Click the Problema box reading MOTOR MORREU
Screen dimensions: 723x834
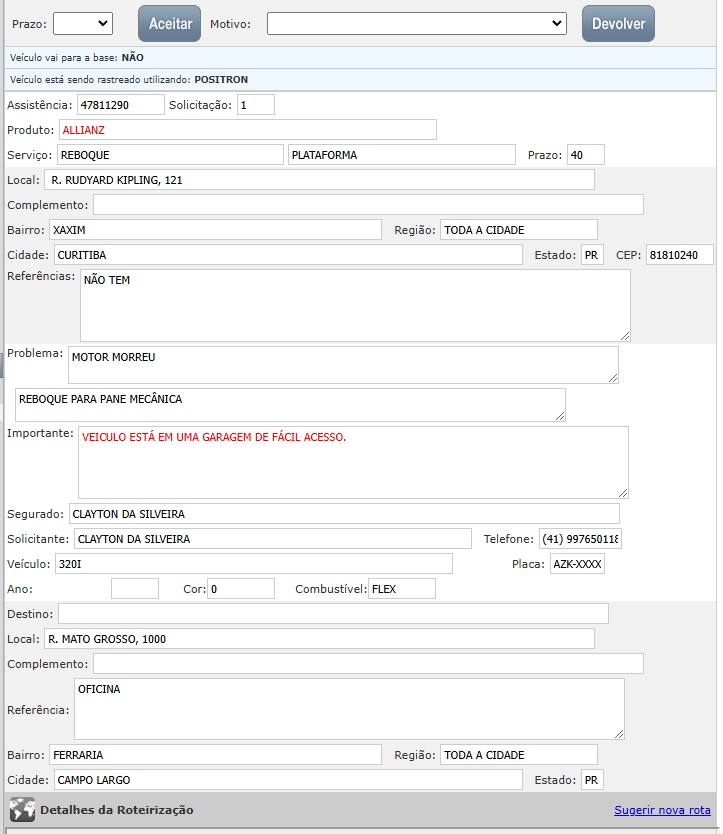tap(343, 364)
